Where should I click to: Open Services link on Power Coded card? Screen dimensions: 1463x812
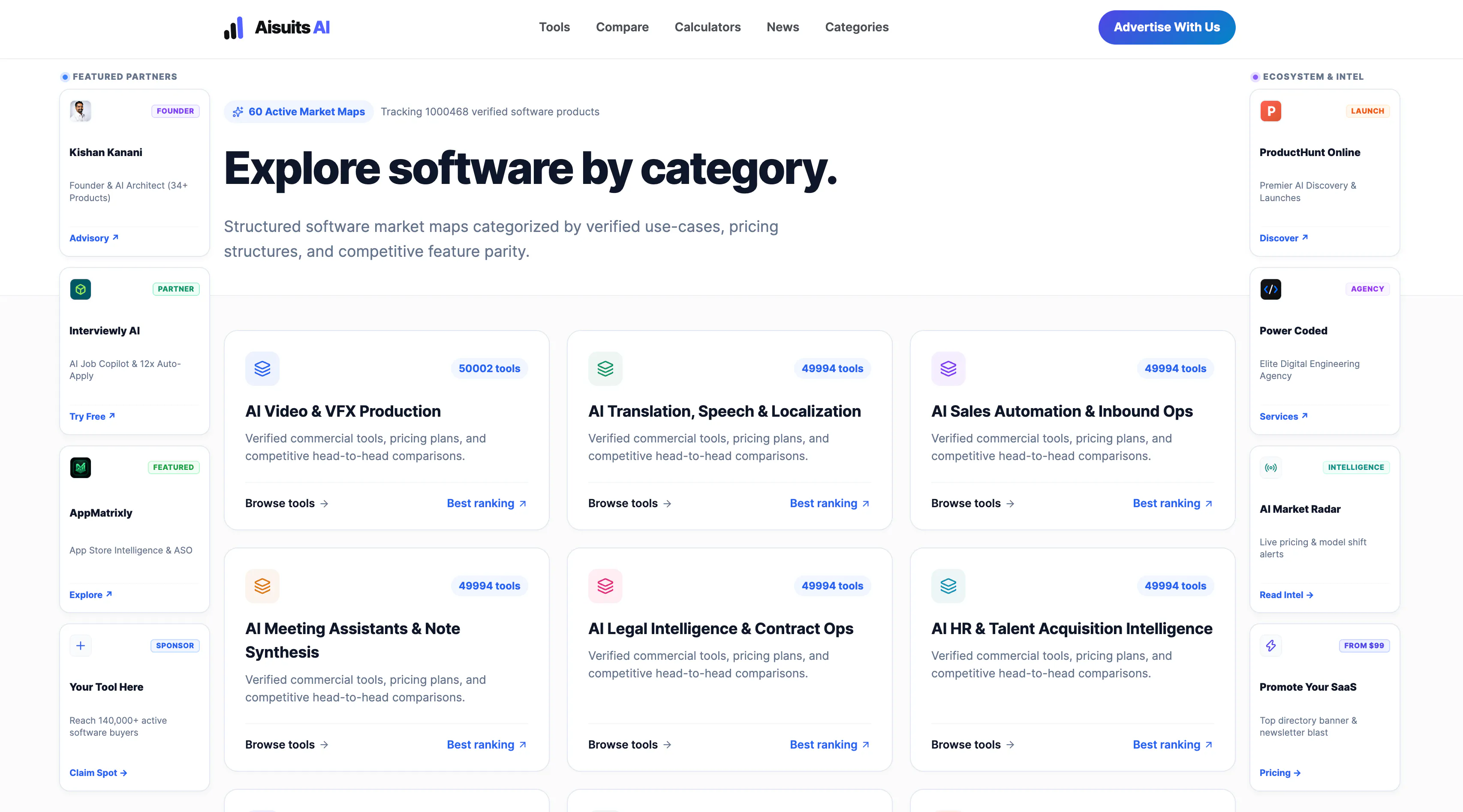1283,416
